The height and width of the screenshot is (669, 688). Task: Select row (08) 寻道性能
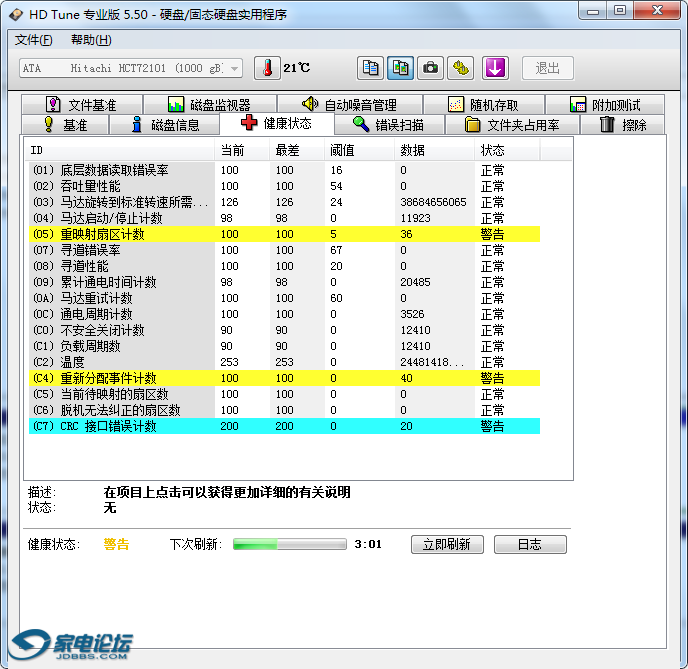[284, 266]
